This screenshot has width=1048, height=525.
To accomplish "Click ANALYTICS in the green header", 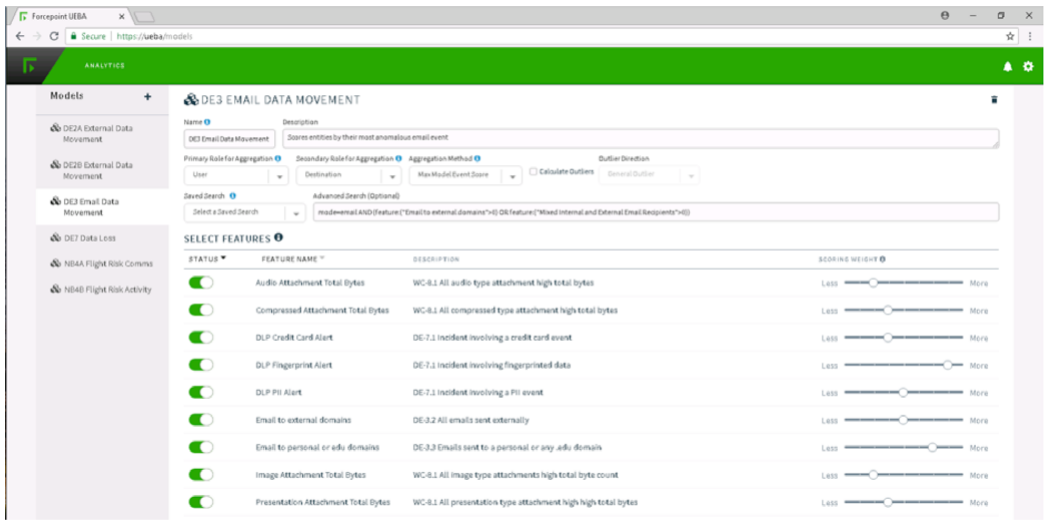I will click(x=104, y=66).
